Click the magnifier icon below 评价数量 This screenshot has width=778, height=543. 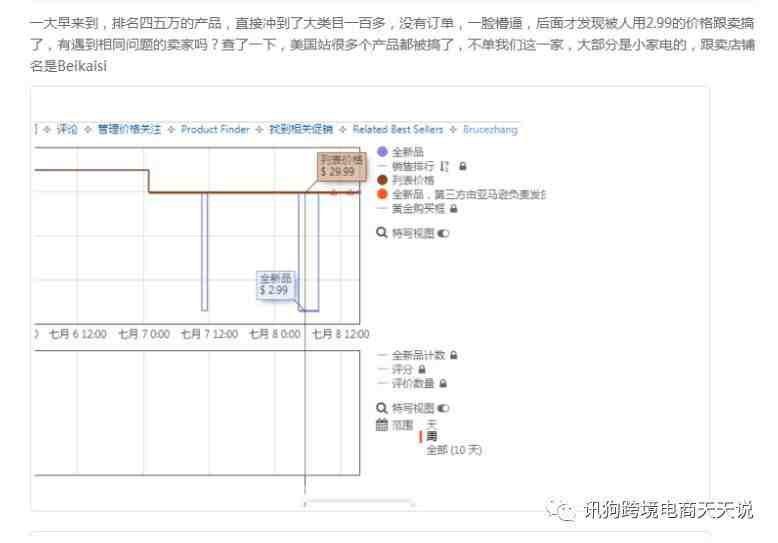click(382, 408)
